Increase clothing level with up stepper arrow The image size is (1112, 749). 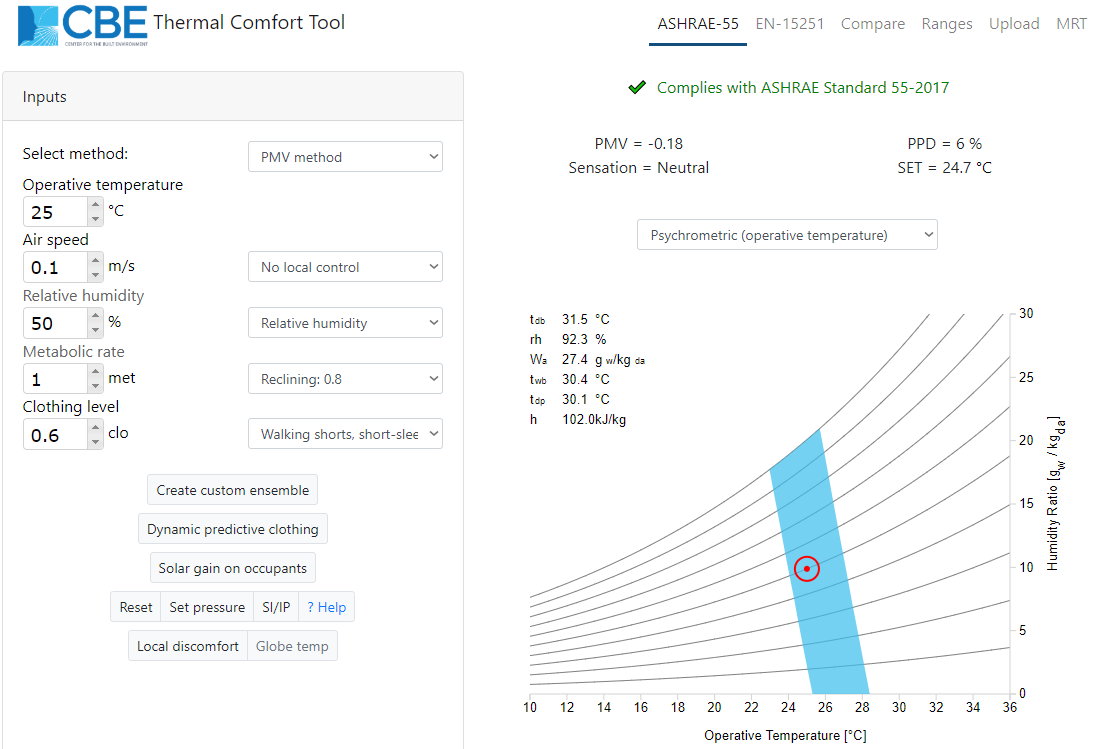[x=95, y=427]
